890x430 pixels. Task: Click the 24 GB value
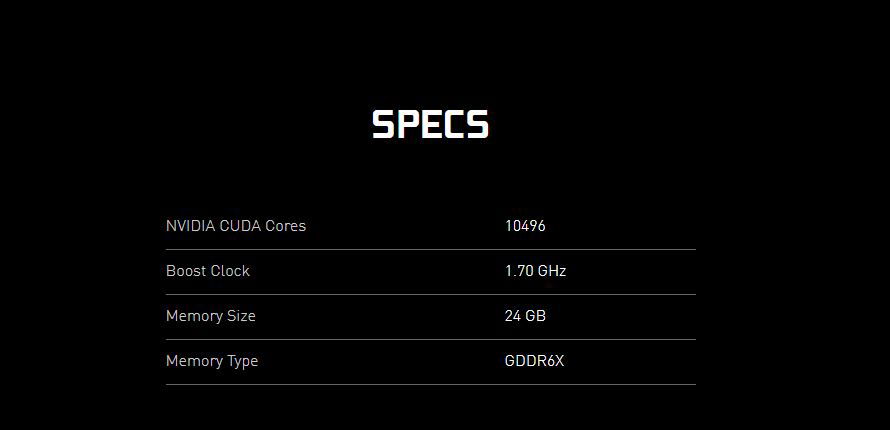click(525, 316)
